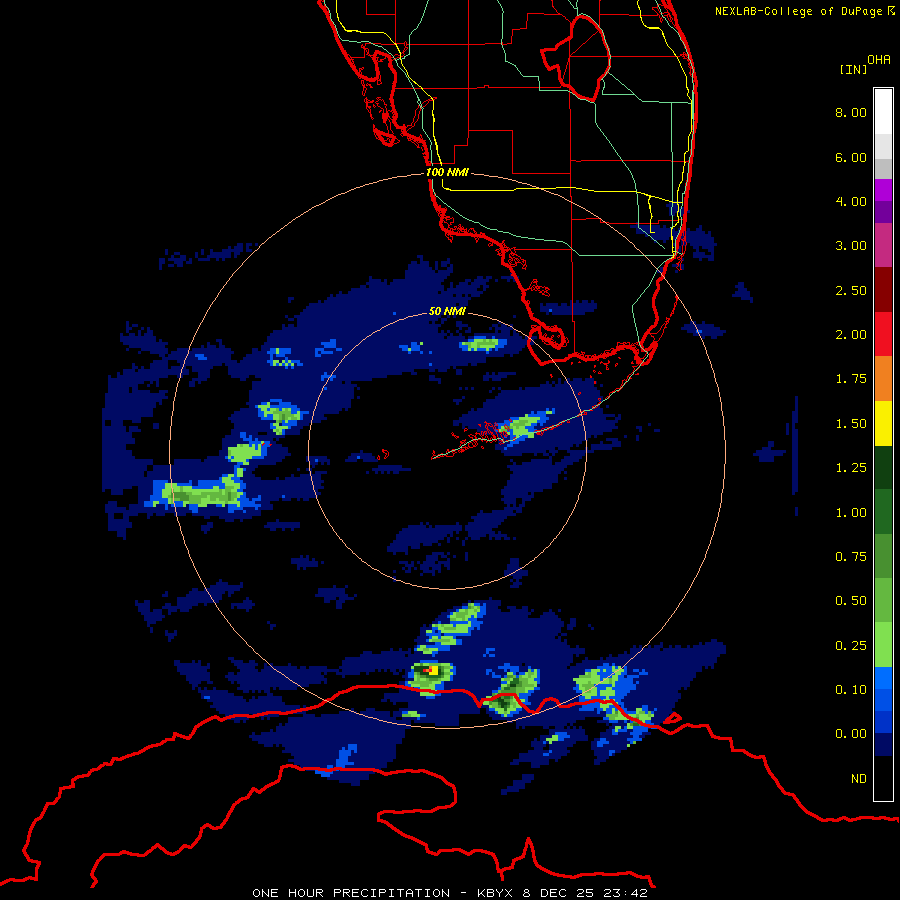Screen dimensions: 900x900
Task: Click the '8.00' legend value
Action: tap(851, 112)
